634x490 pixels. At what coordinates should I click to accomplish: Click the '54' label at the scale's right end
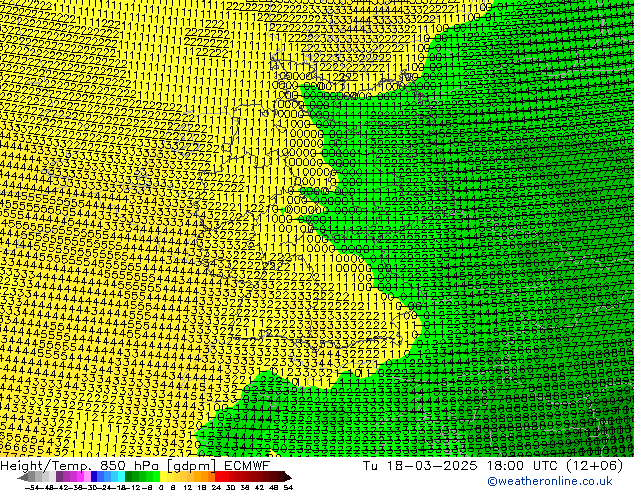pos(288,487)
